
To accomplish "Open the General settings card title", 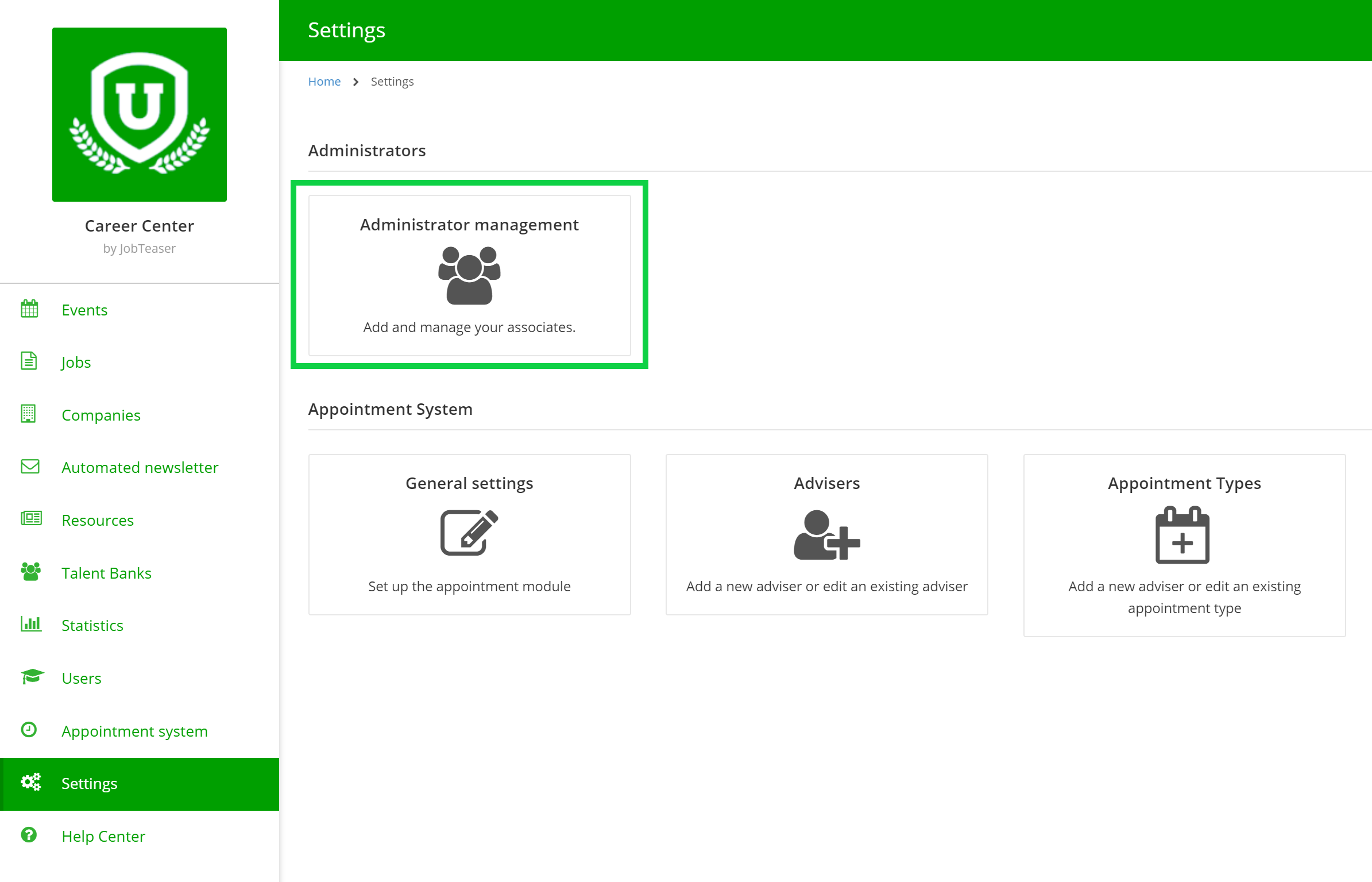I will [x=469, y=484].
